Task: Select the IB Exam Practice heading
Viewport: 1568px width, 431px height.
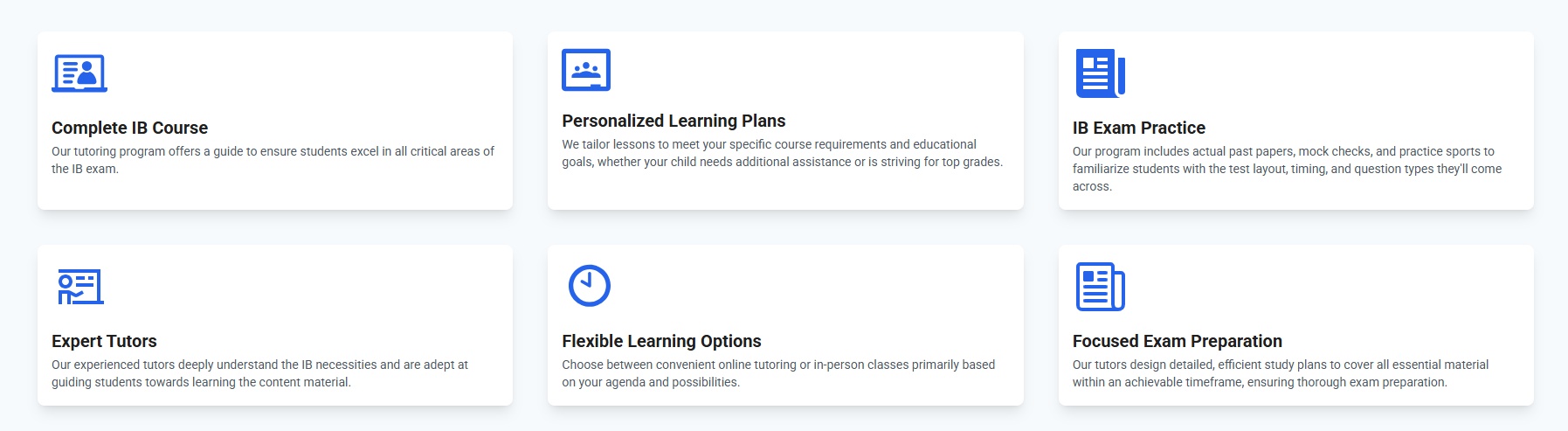Action: tap(1138, 128)
